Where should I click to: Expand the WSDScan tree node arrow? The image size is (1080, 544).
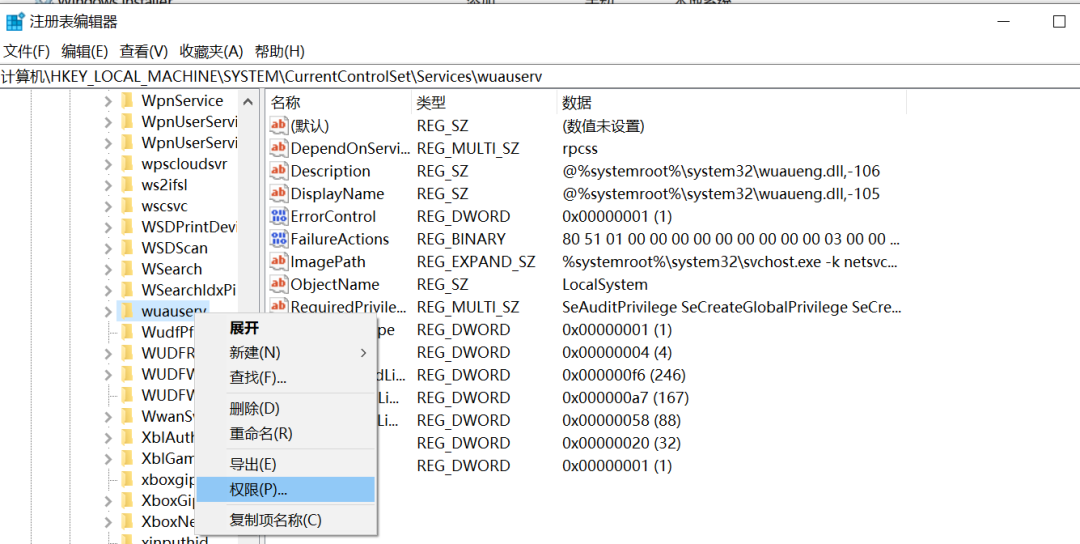pyautogui.click(x=108, y=248)
